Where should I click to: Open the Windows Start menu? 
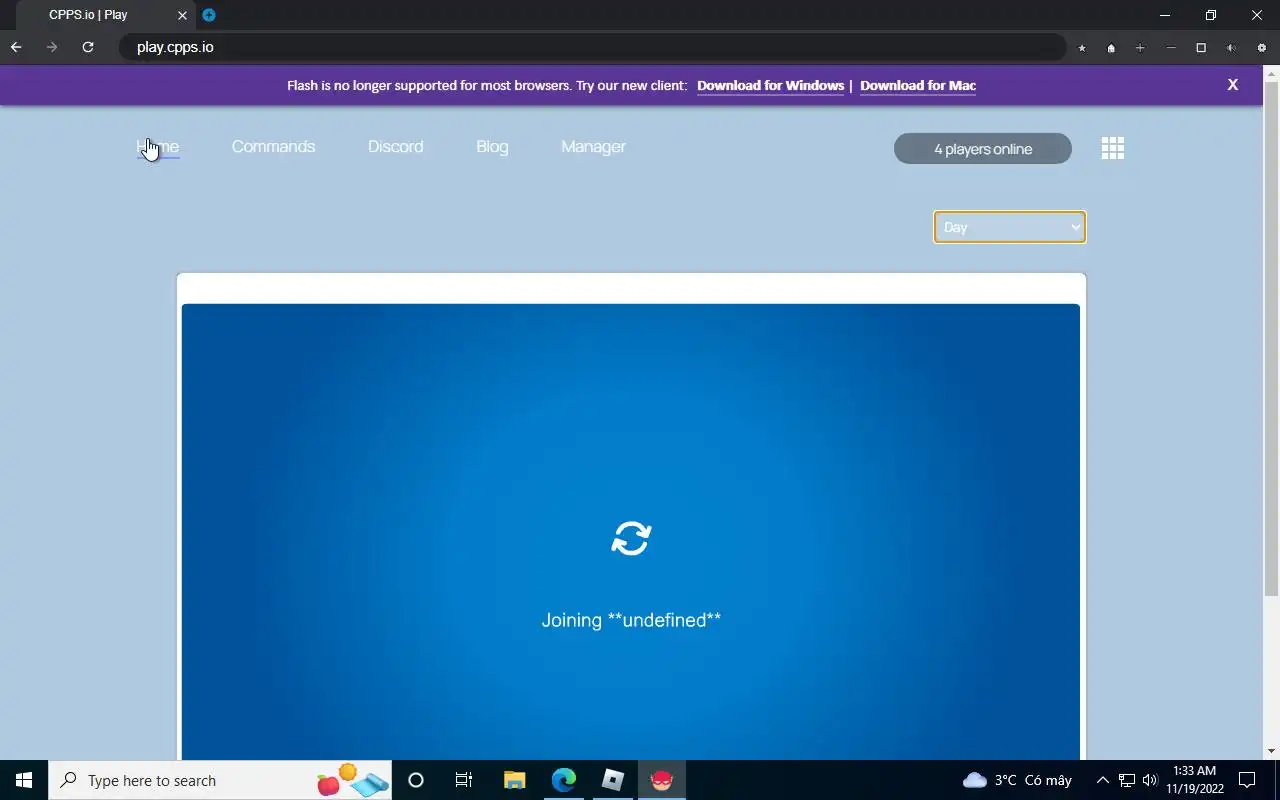(24, 780)
